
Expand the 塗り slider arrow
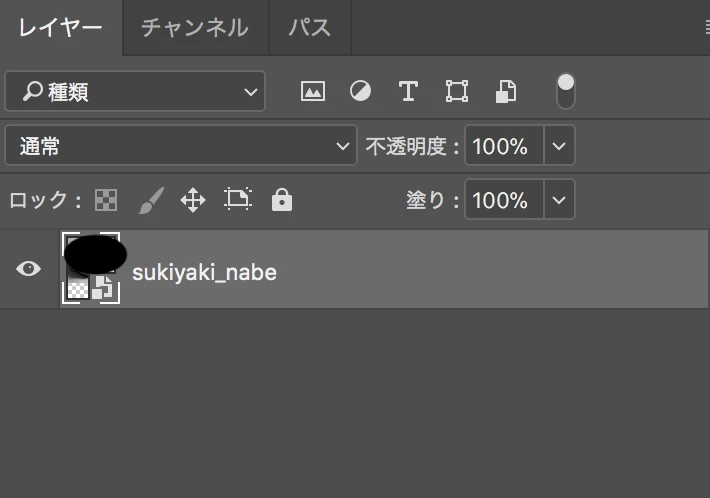(559, 200)
